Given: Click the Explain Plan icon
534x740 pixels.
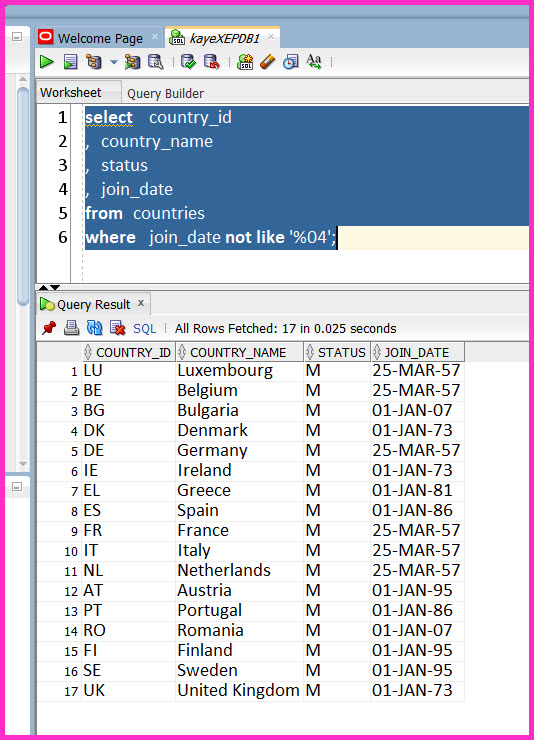Looking at the screenshot, I should (x=94, y=62).
